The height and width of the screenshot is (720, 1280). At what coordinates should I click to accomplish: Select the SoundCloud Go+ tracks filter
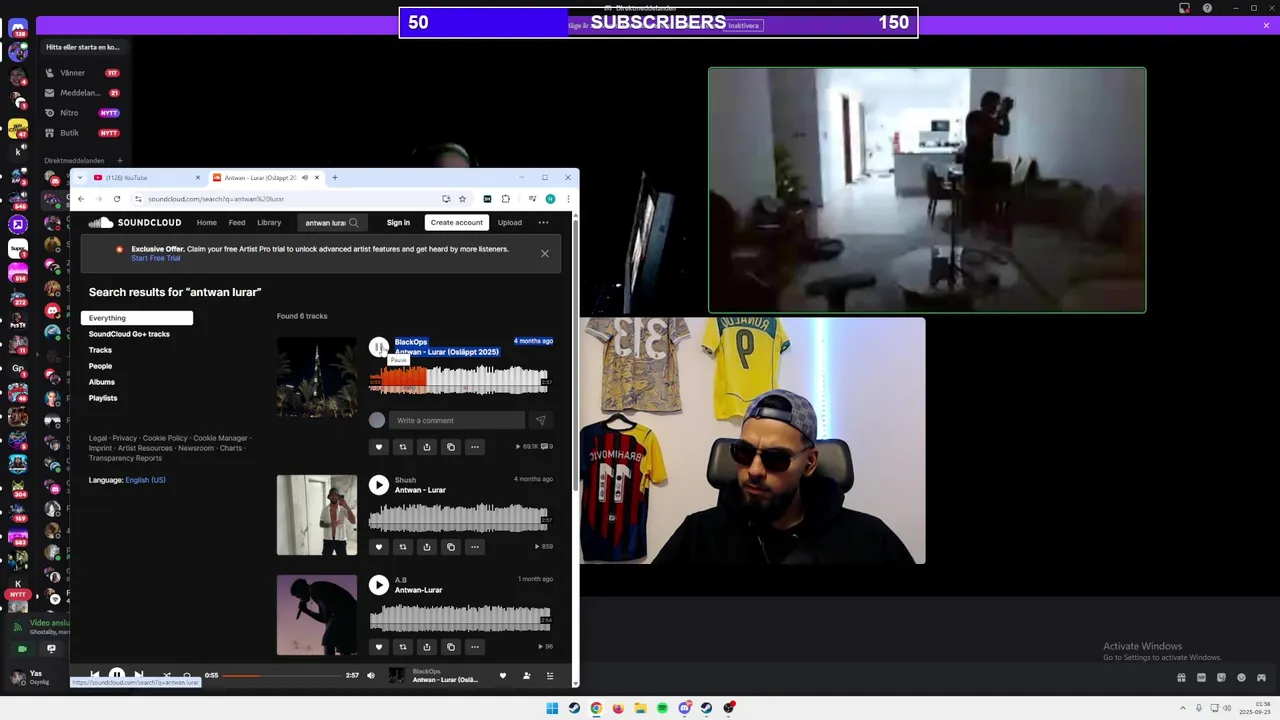(129, 334)
